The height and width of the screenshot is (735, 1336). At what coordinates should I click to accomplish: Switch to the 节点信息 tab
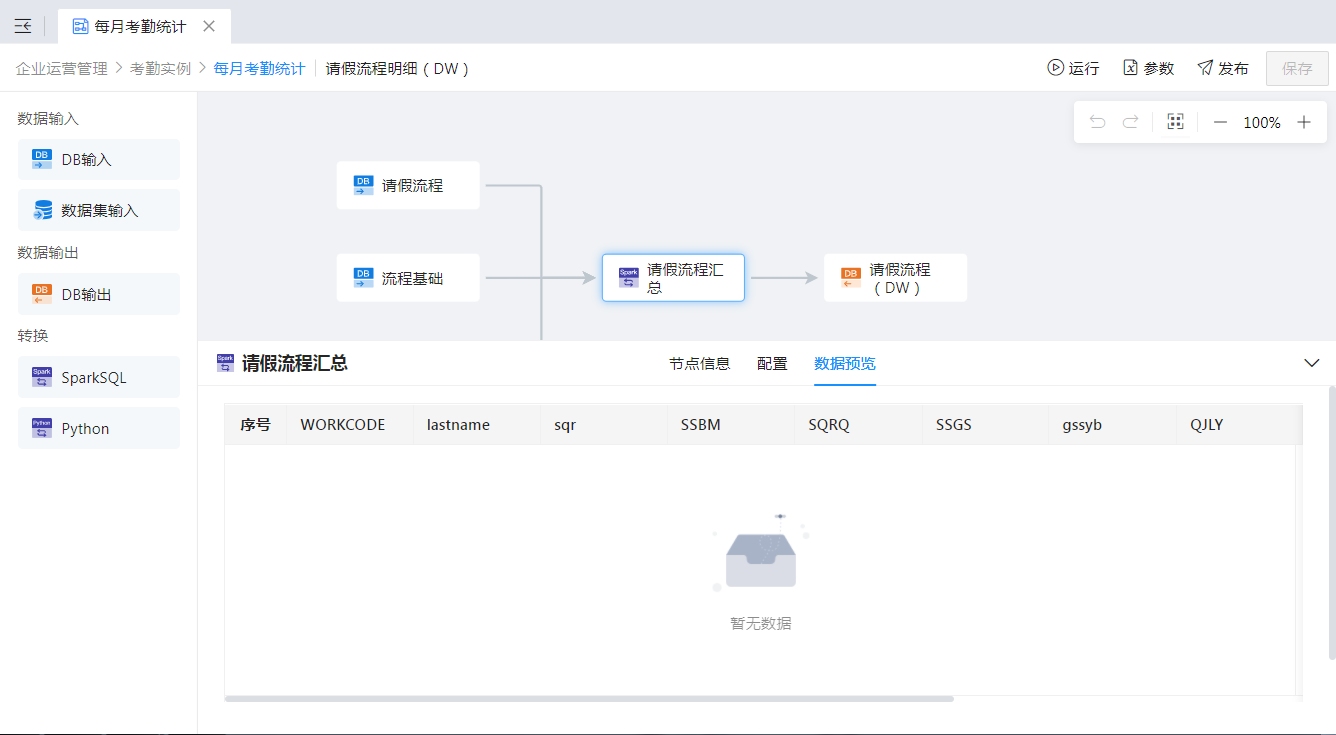[699, 364]
